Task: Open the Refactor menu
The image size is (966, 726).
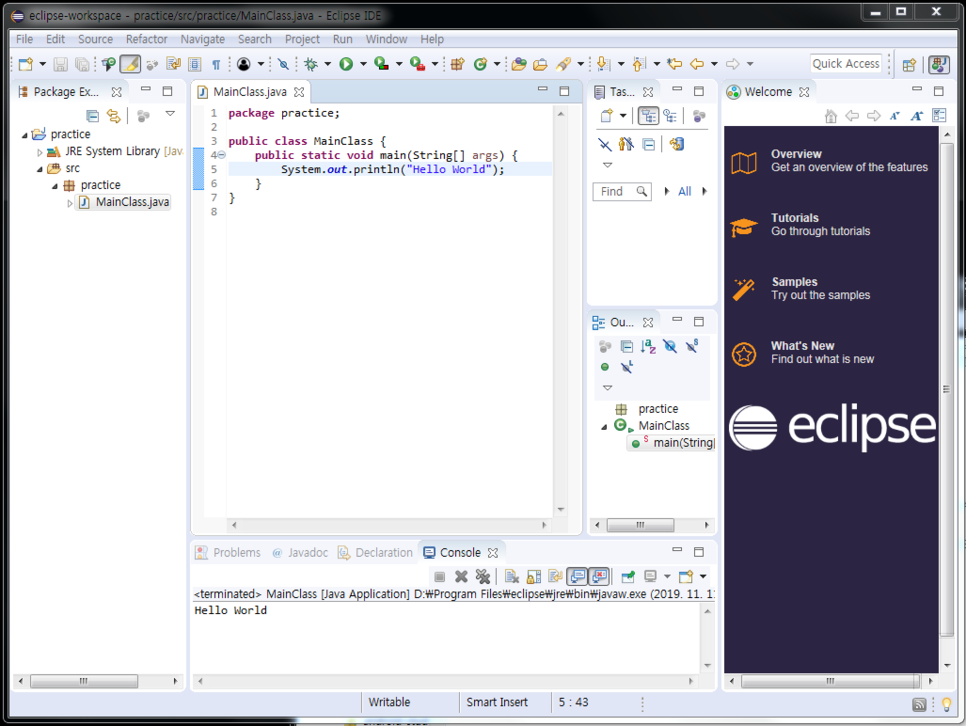Action: click(x=147, y=39)
